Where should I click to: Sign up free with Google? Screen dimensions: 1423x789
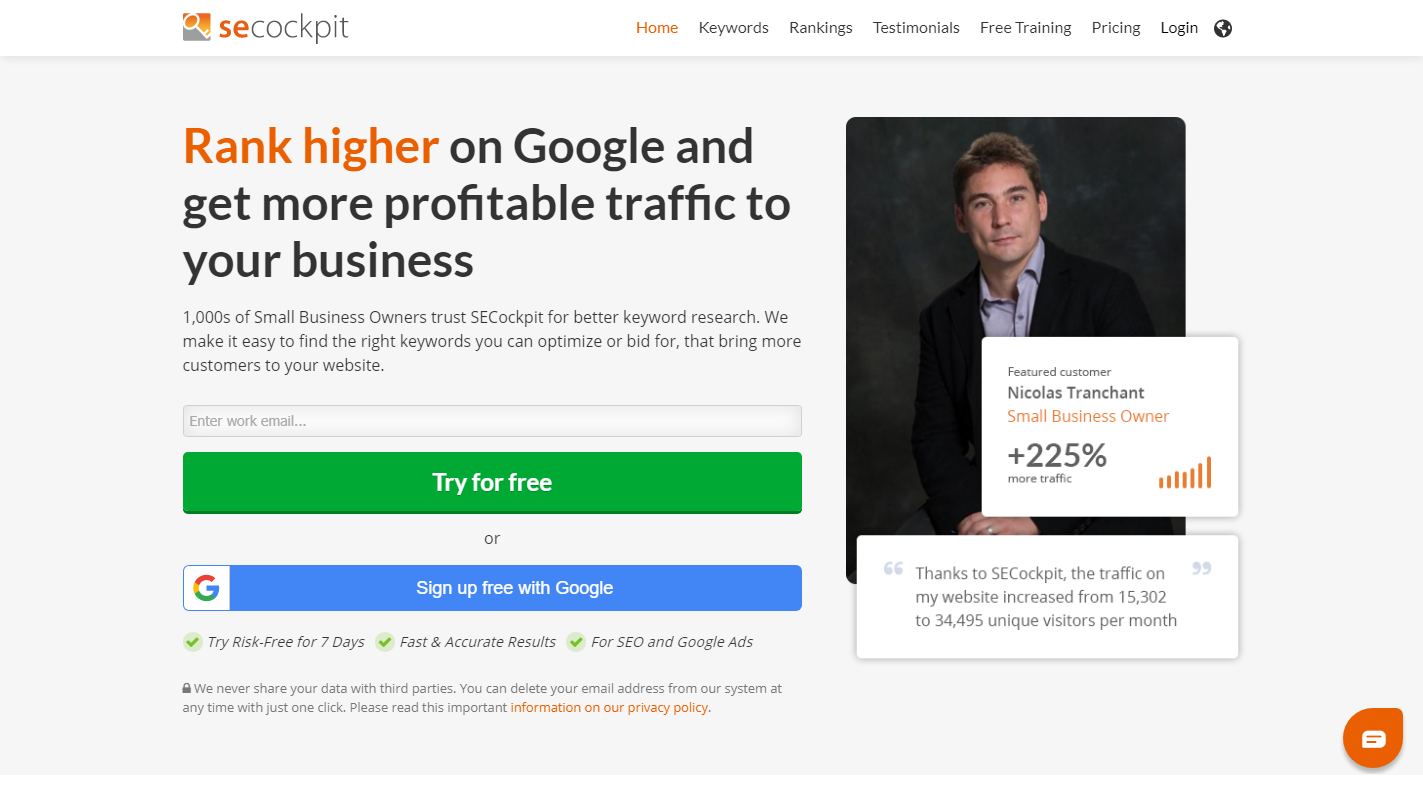coord(514,588)
